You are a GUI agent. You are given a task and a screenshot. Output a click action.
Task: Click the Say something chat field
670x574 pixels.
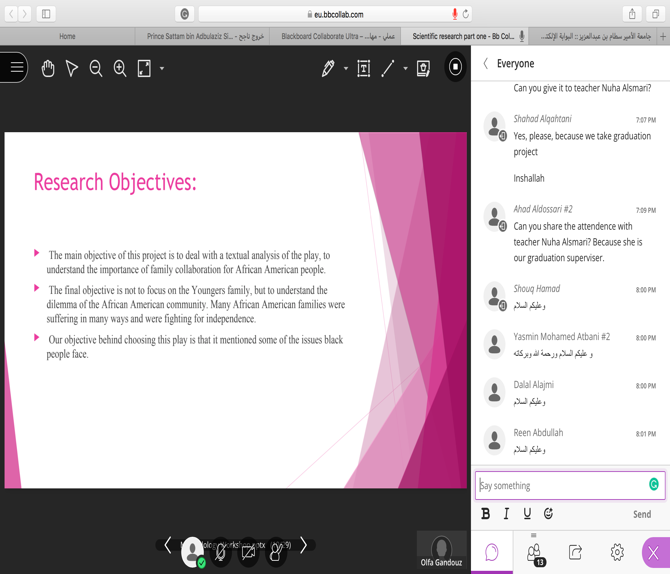pyautogui.click(x=560, y=485)
